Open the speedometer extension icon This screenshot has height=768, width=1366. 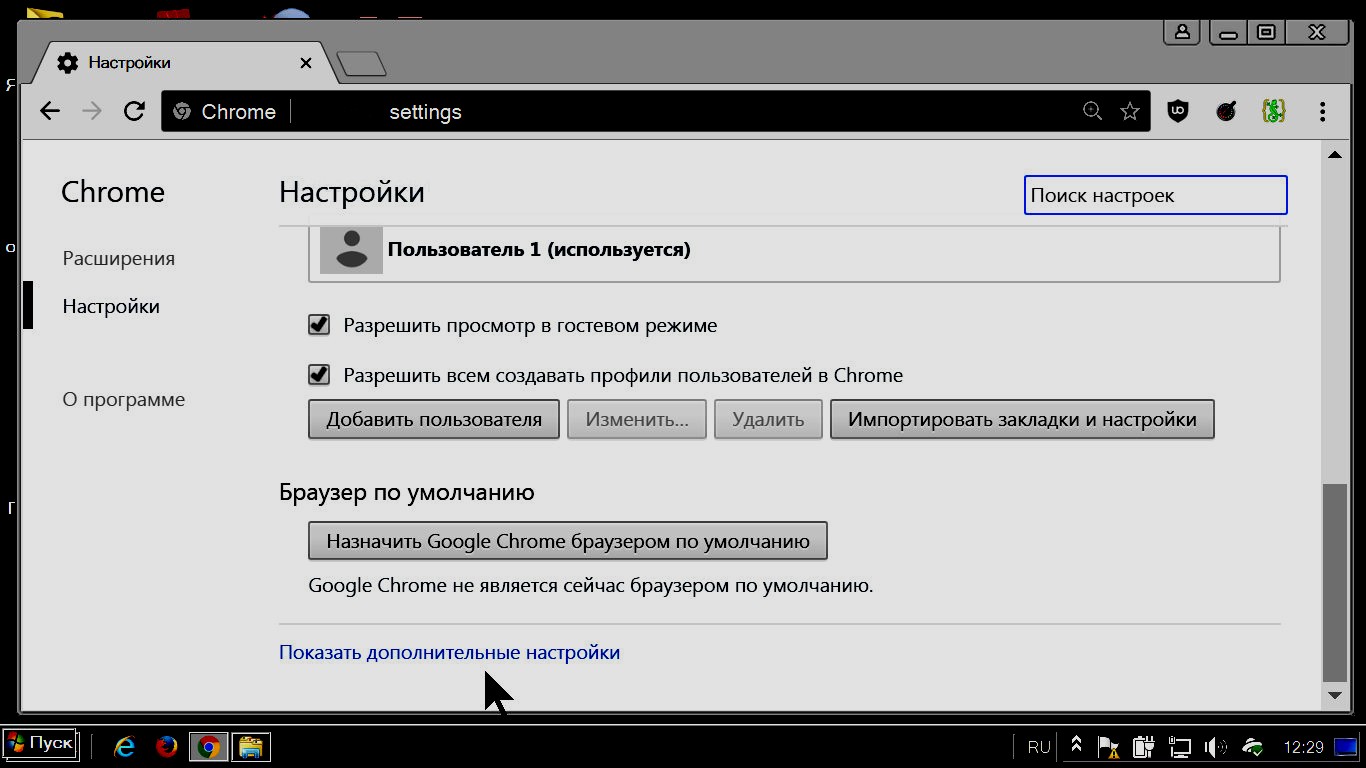pos(1226,112)
